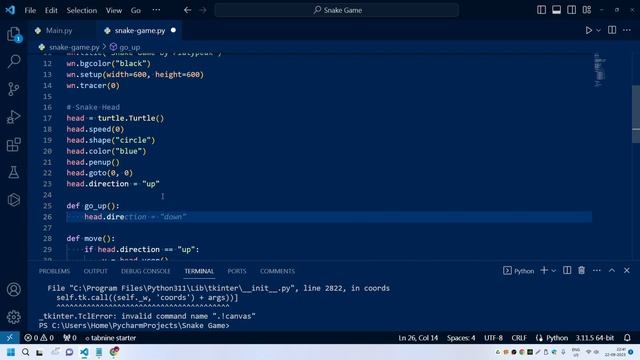640x360 pixels.
Task: Split the terminal panel
Action: [x=567, y=270]
